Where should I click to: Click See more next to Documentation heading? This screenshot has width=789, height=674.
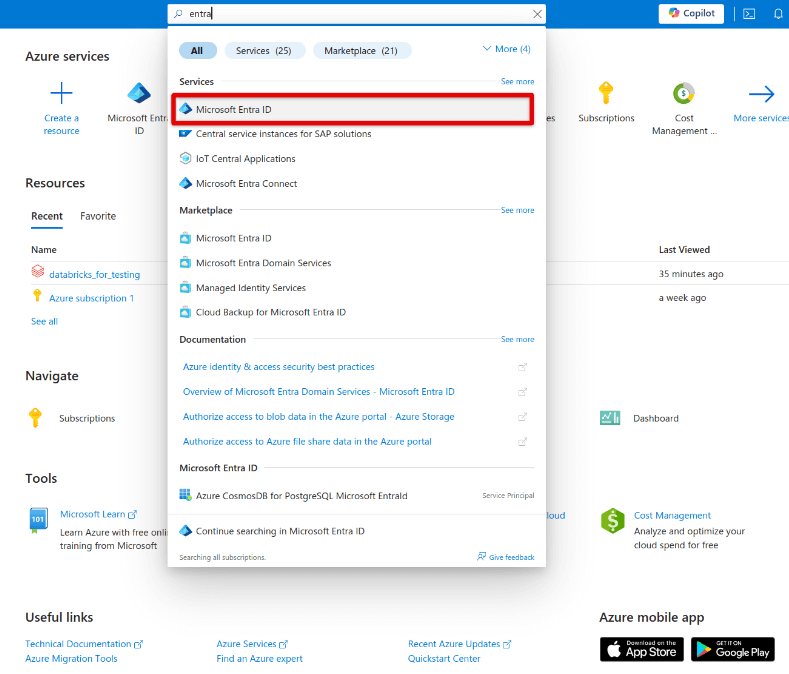coord(517,339)
